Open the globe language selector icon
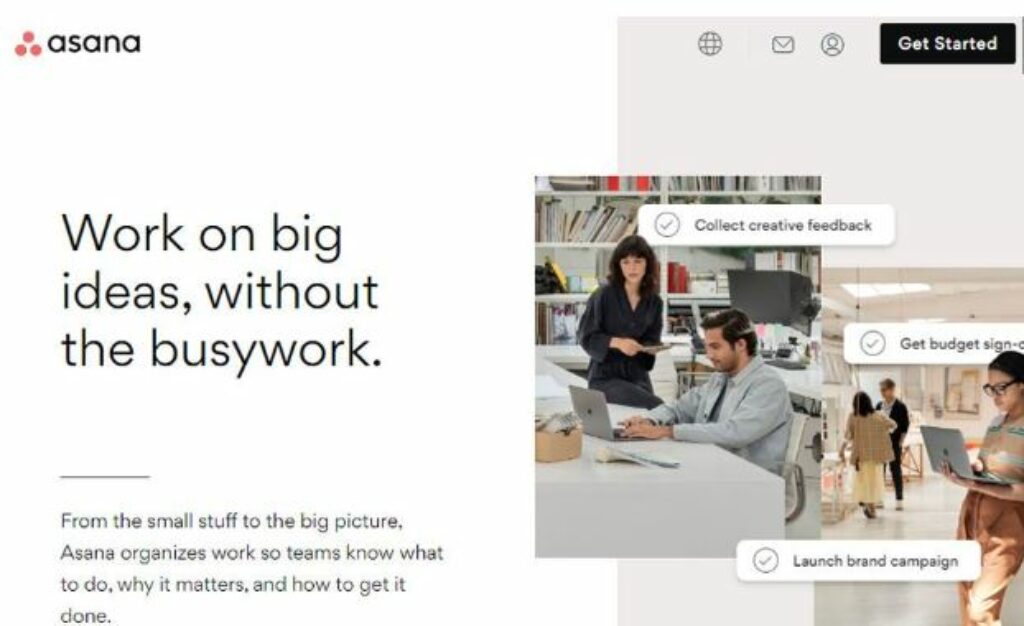The height and width of the screenshot is (626, 1024). [710, 44]
